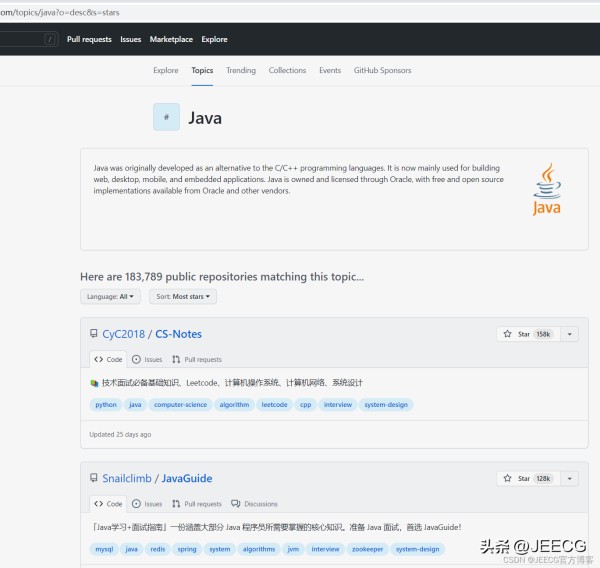Screen dimensions: 600x568
Task: Open the JavaGuide repository link
Action: 187,478
